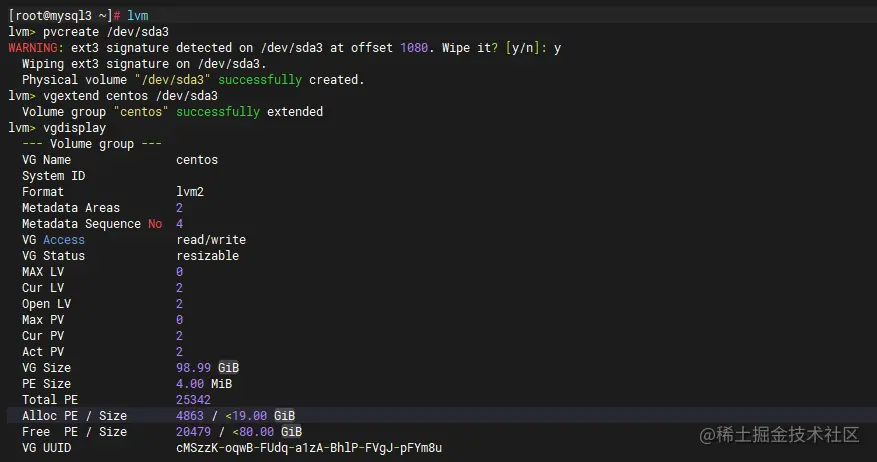The image size is (877, 462).
Task: Click the 'MiB' unit after PE Size
Action: click(221, 384)
